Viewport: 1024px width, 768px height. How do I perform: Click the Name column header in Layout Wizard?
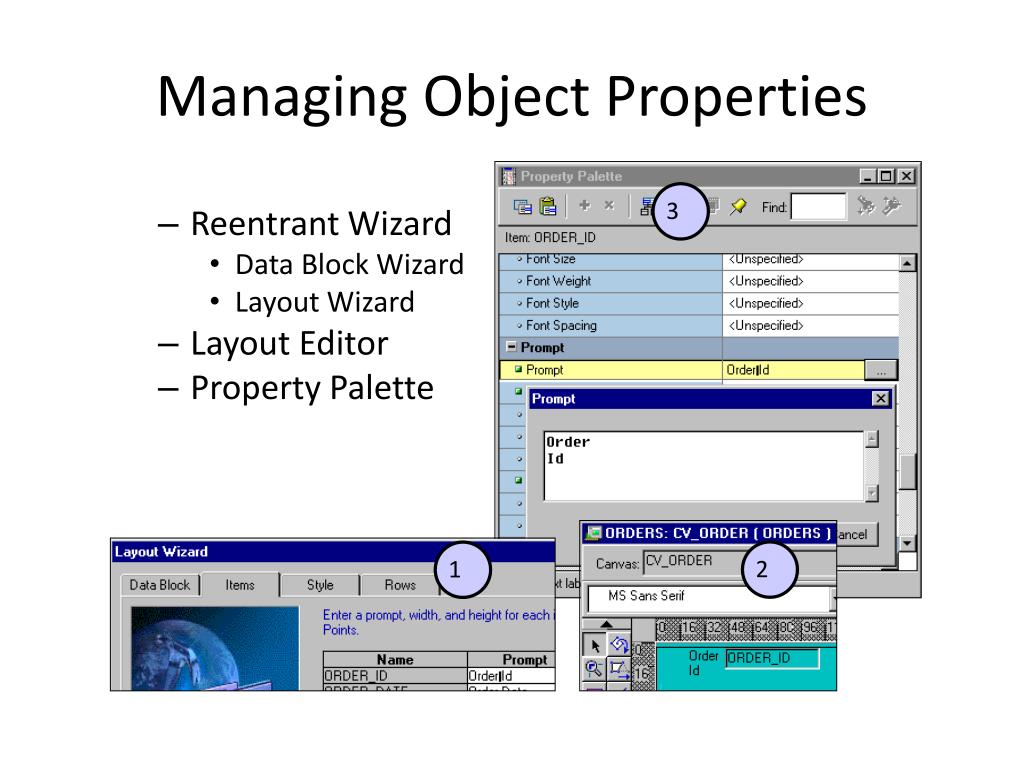point(395,660)
